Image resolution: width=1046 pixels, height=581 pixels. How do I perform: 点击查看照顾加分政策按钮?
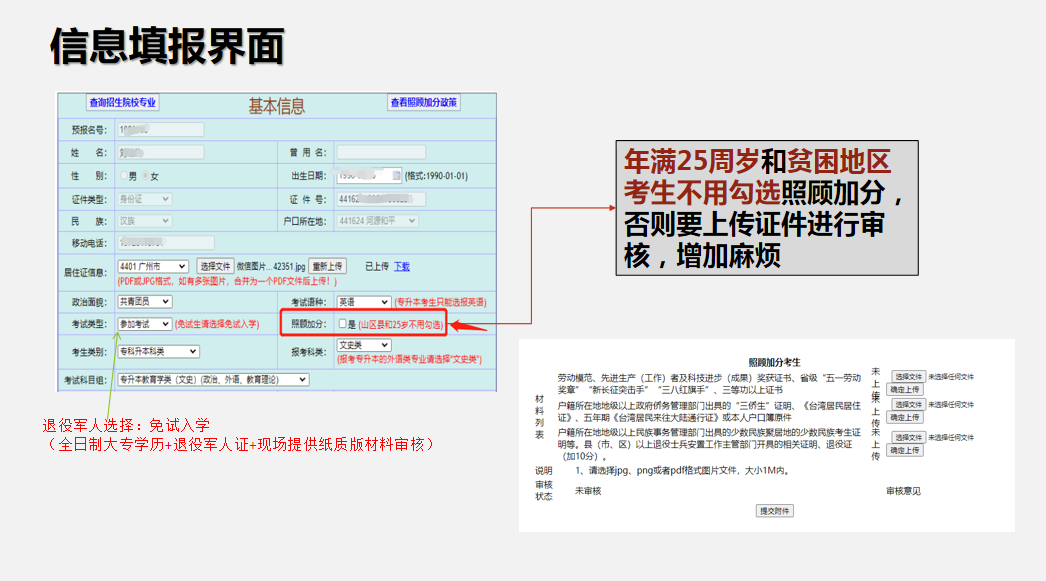tap(425, 101)
